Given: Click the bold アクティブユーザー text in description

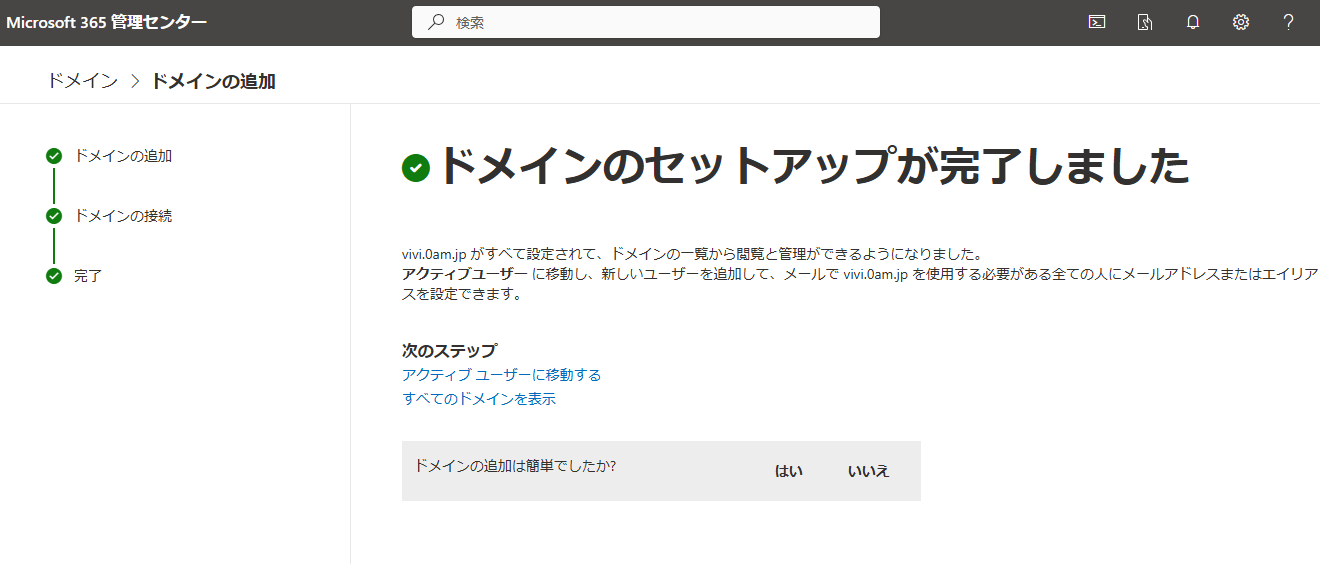Looking at the screenshot, I should coord(465,275).
